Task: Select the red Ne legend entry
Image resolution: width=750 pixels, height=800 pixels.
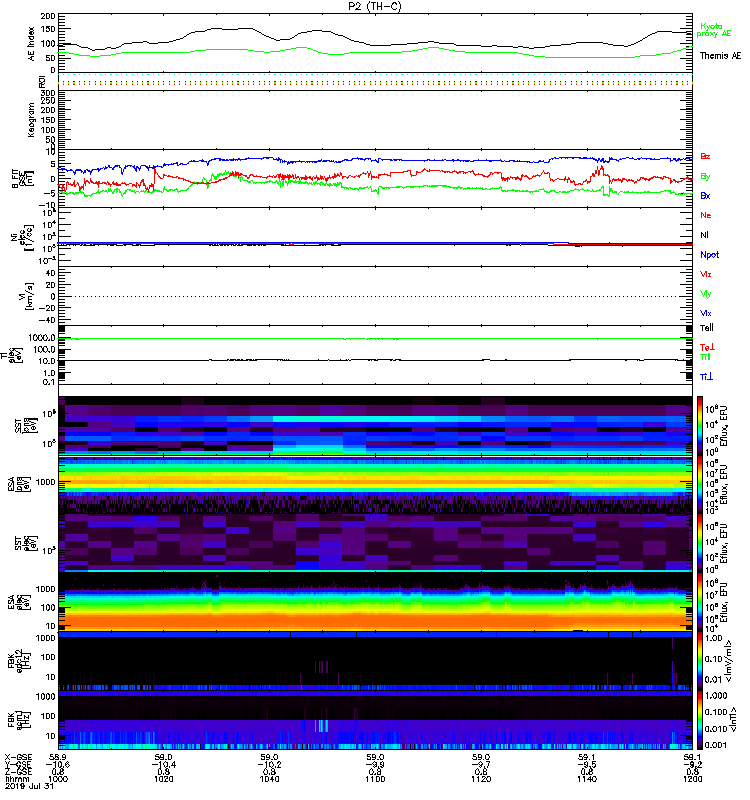Action: 706,215
